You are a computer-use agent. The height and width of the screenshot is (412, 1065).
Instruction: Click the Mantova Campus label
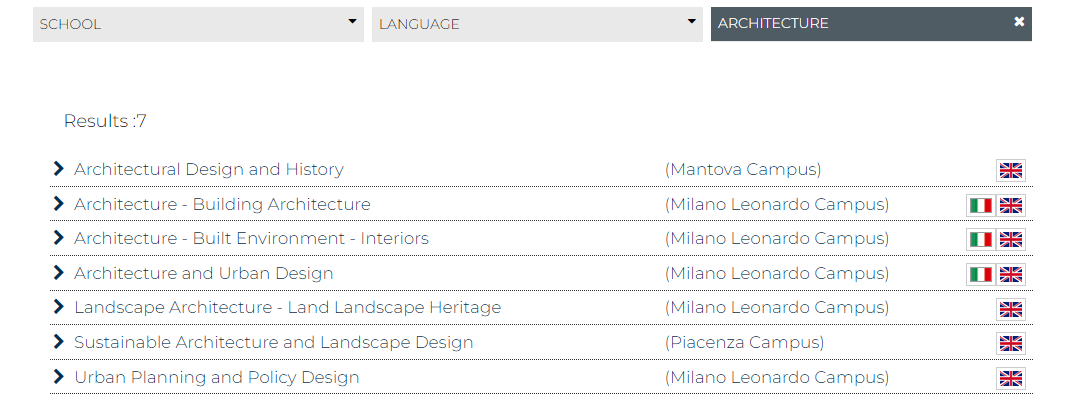coord(743,169)
